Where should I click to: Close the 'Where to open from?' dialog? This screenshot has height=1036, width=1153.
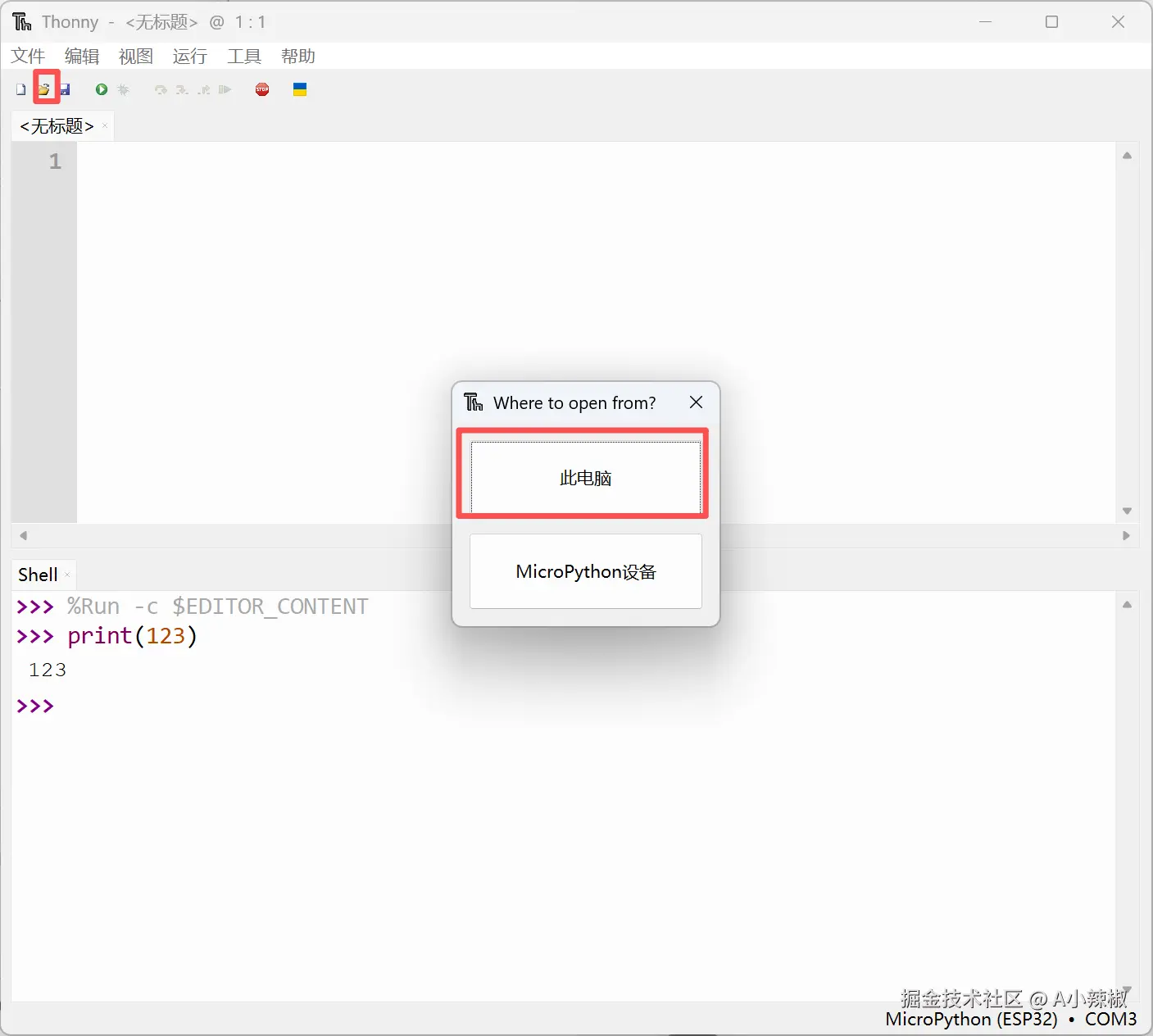click(696, 402)
